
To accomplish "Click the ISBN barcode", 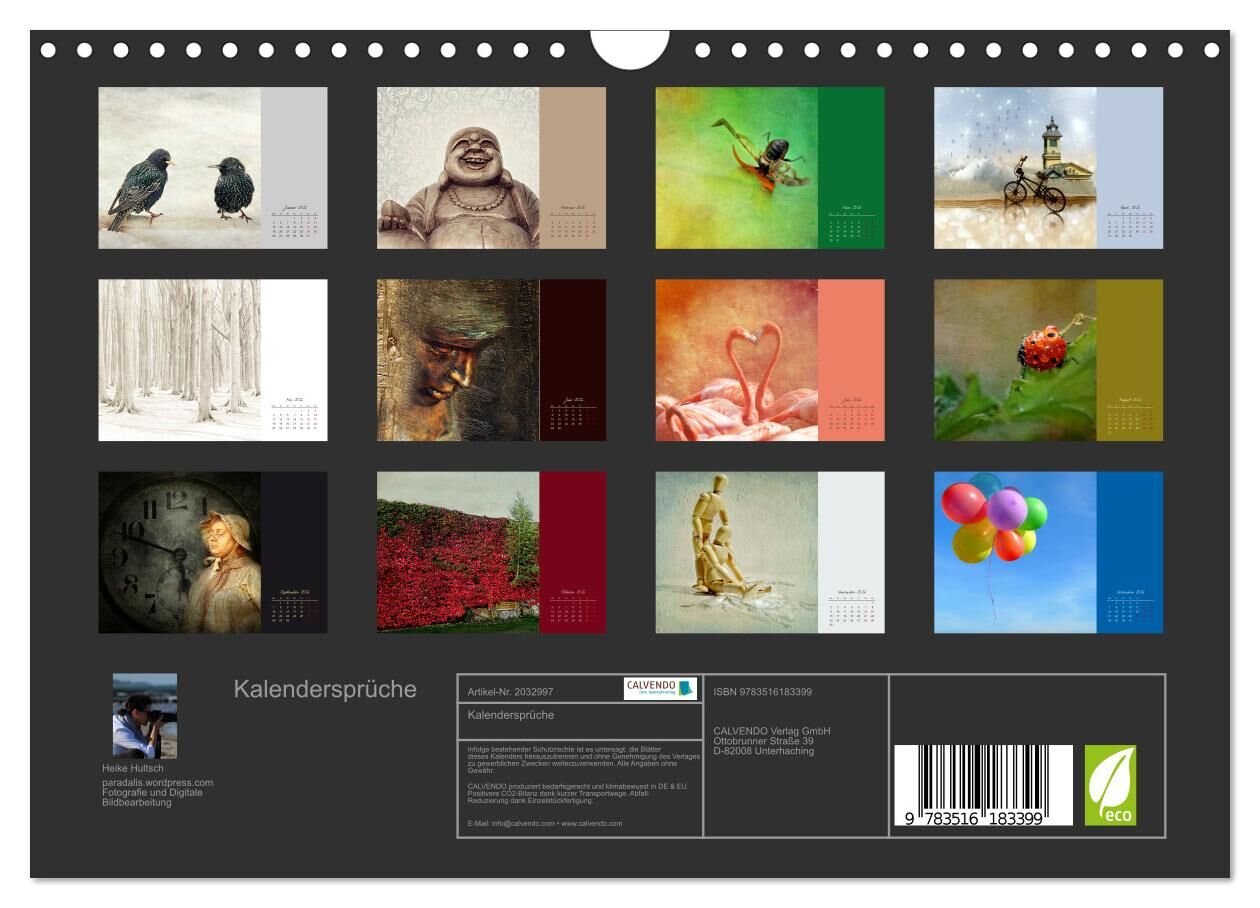I will 982,785.
